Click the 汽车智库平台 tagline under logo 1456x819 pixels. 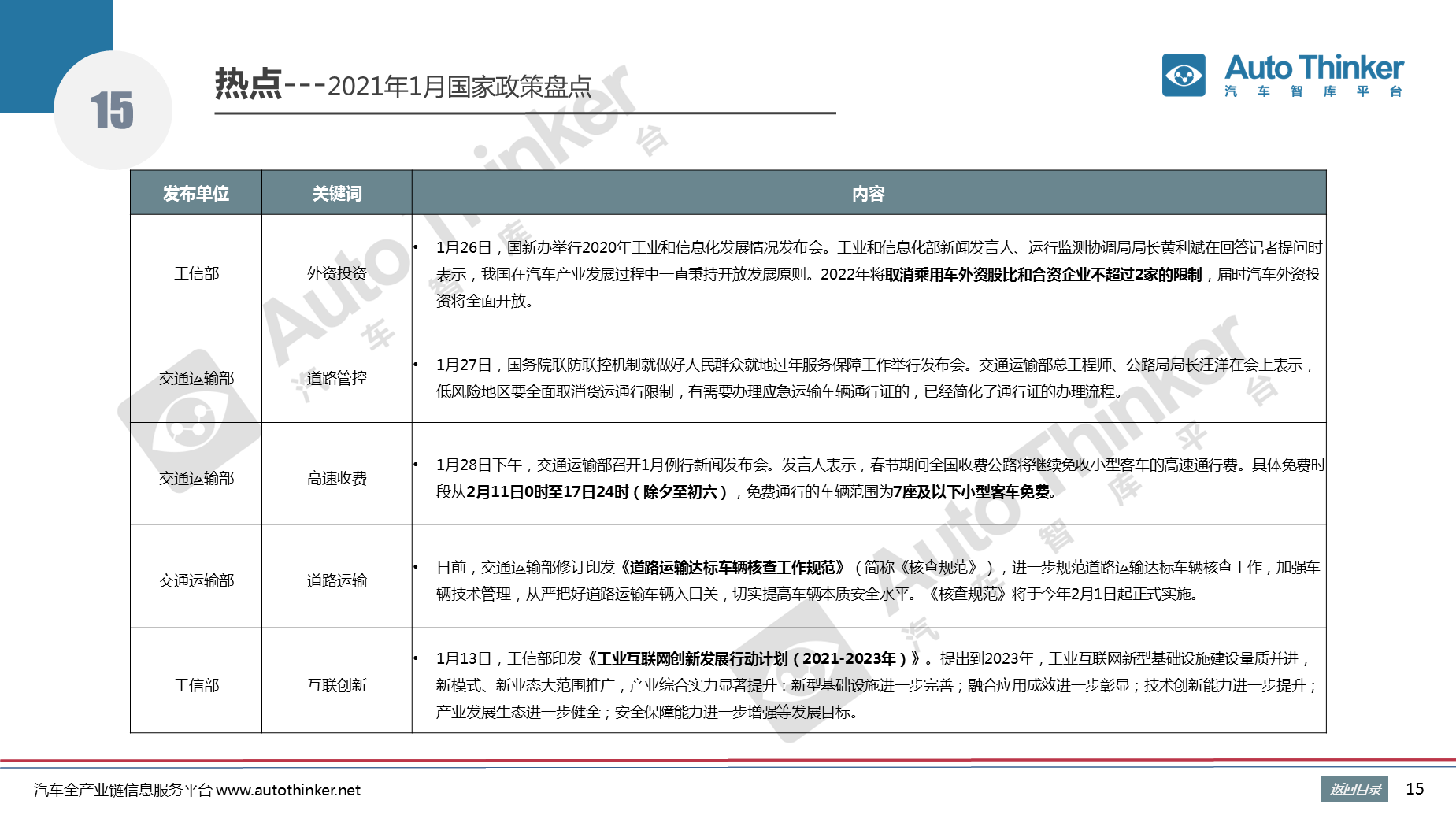(x=1313, y=91)
